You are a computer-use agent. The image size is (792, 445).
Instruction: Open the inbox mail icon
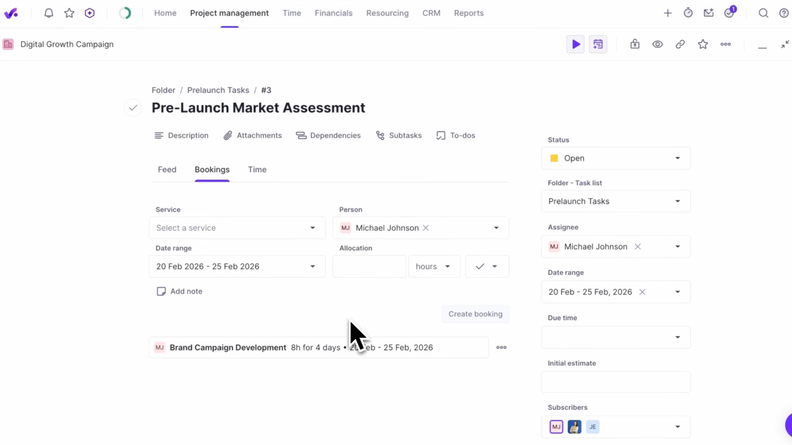(709, 13)
